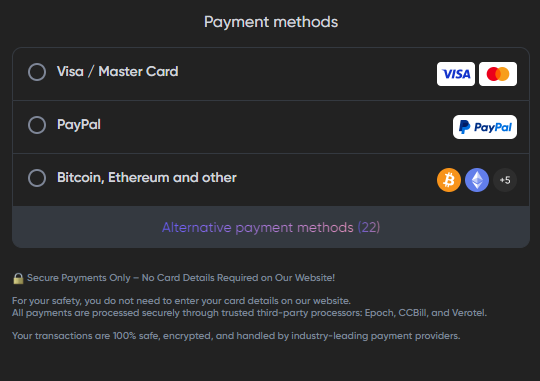
Task: Click the Visa card logo
Action: 456,74
